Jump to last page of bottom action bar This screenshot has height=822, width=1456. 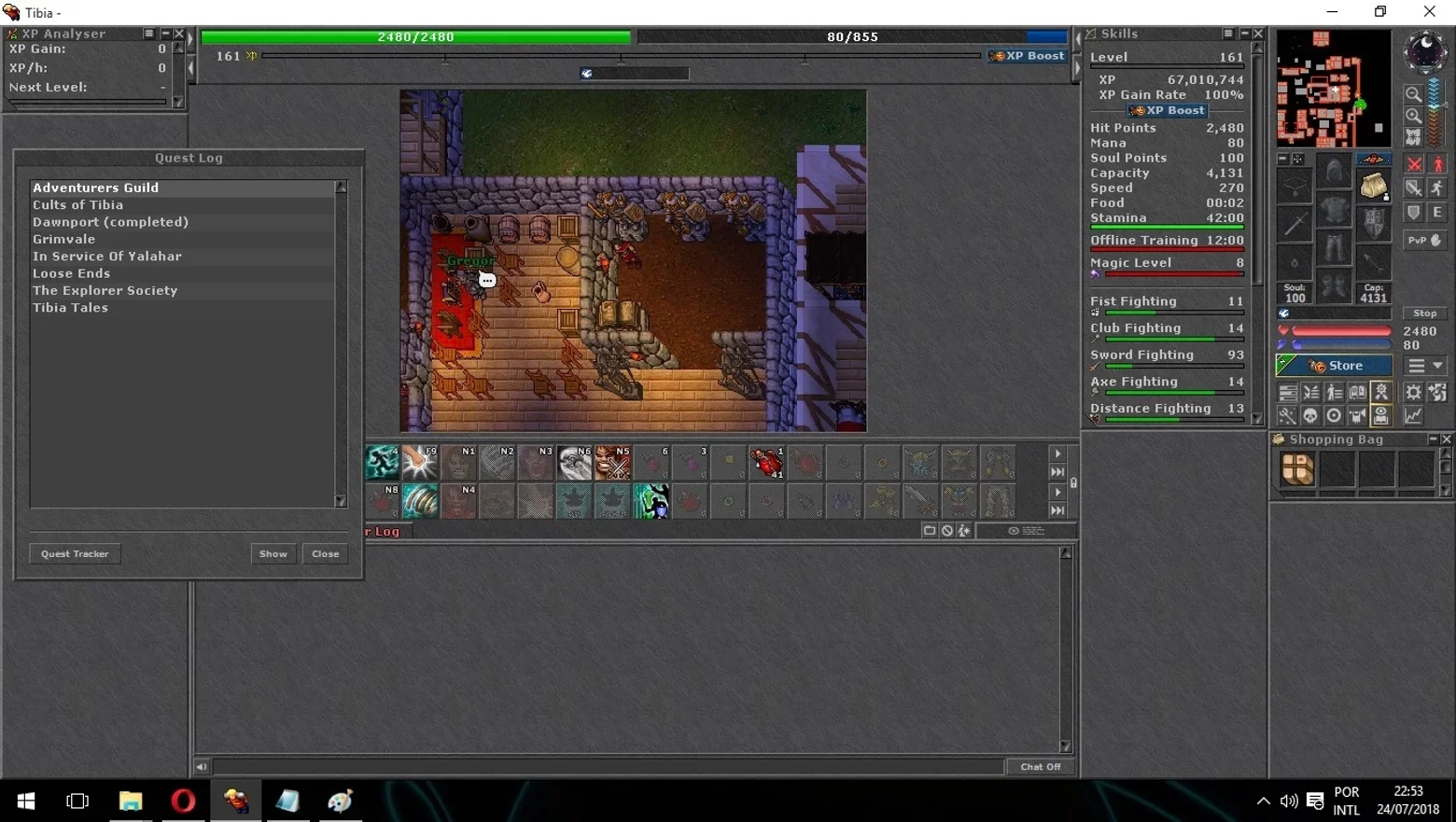[1057, 510]
